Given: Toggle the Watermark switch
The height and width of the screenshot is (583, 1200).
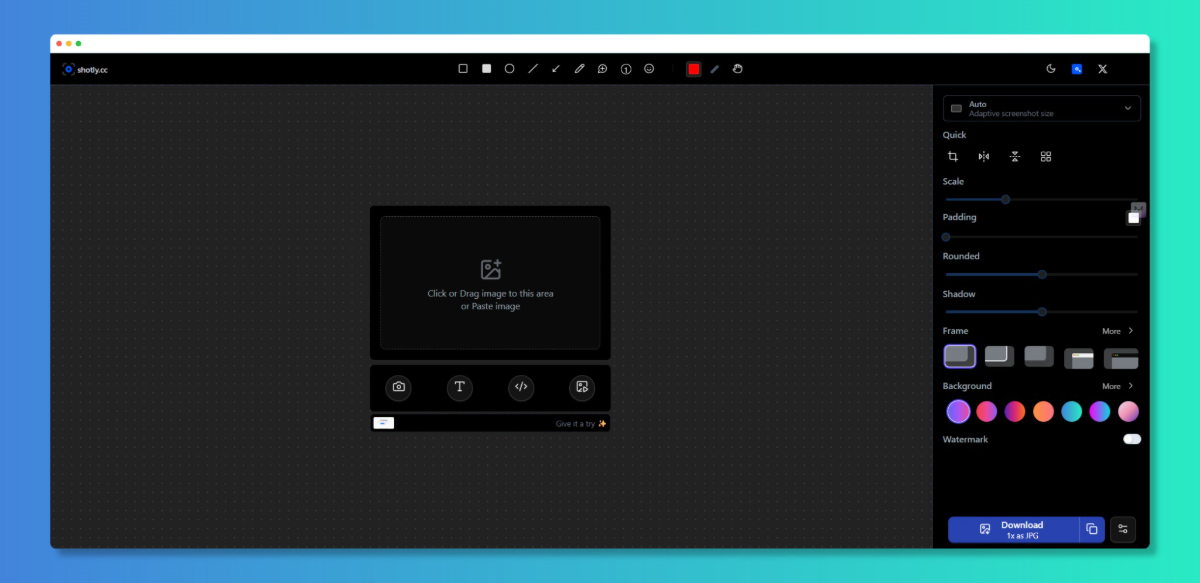Looking at the screenshot, I should 1131,439.
